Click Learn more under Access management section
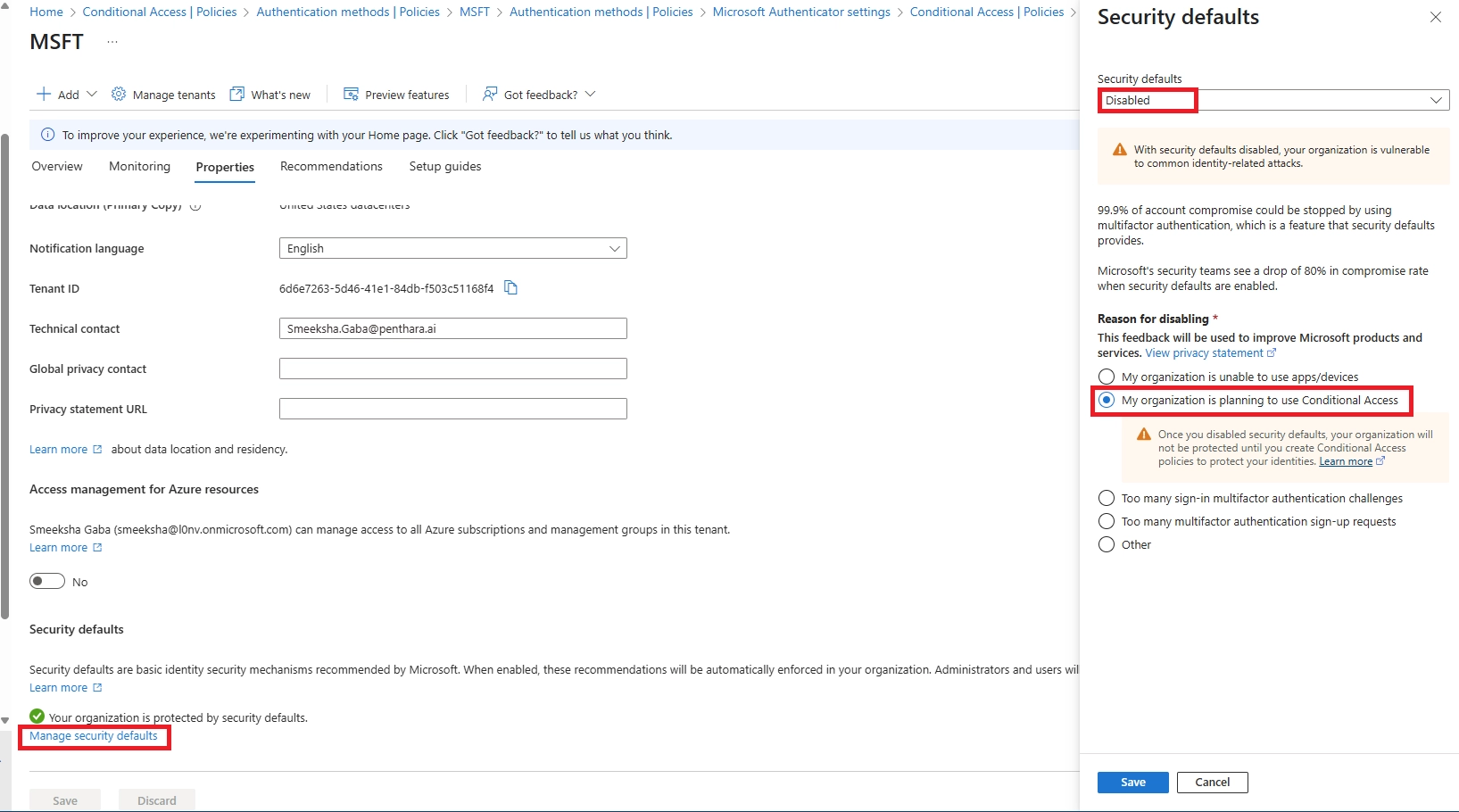The width and height of the screenshot is (1459, 812). tap(65, 547)
